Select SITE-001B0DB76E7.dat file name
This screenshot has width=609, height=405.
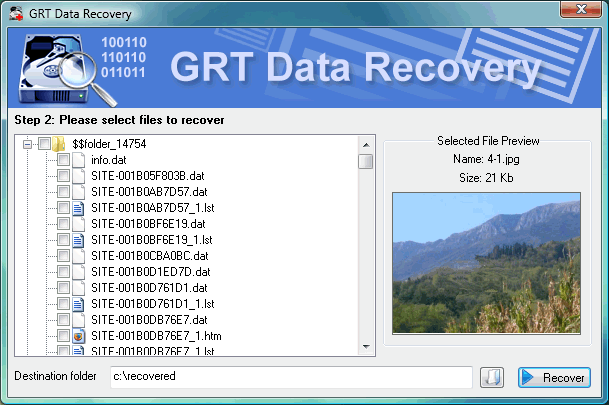click(x=149, y=320)
